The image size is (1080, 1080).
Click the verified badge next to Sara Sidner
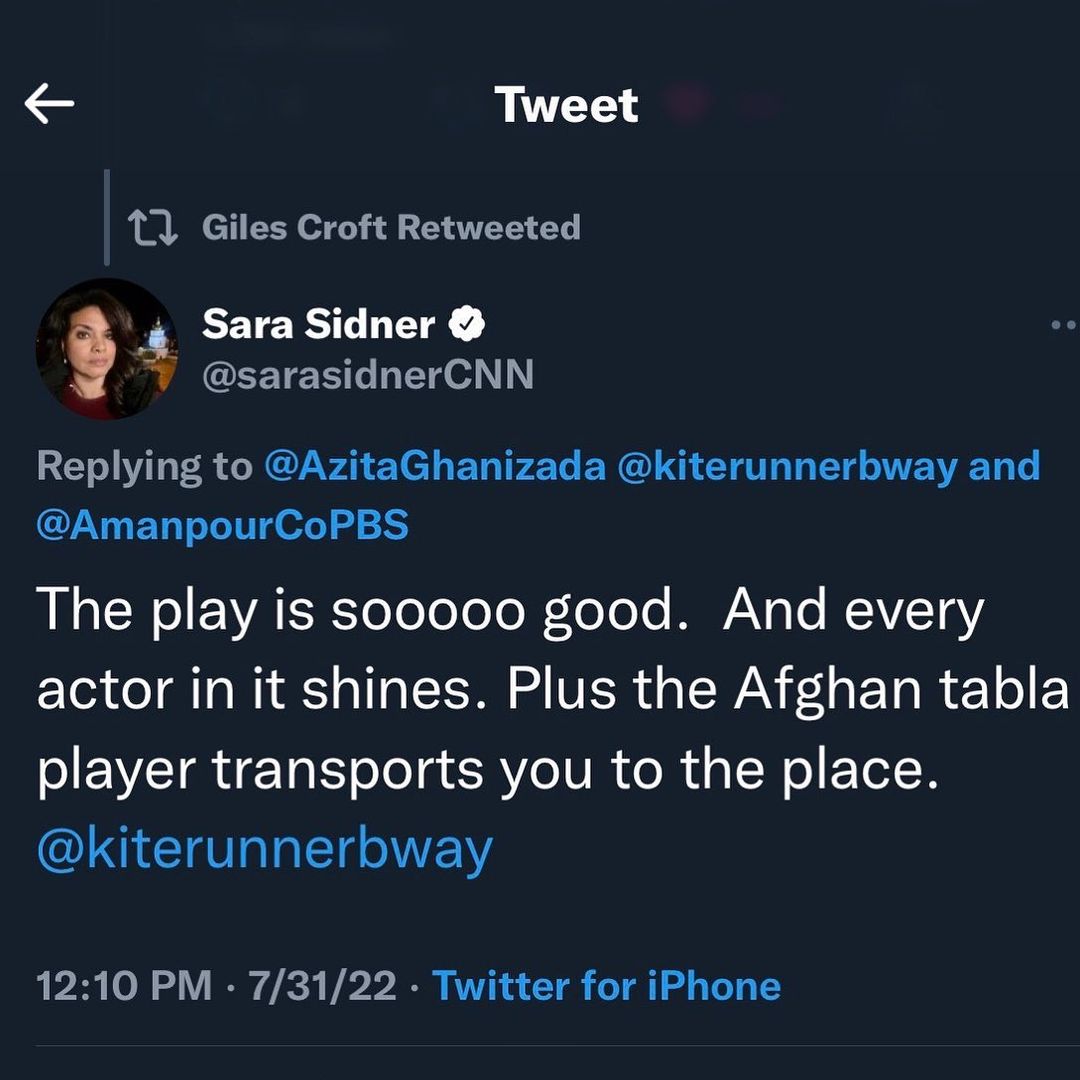[x=468, y=323]
